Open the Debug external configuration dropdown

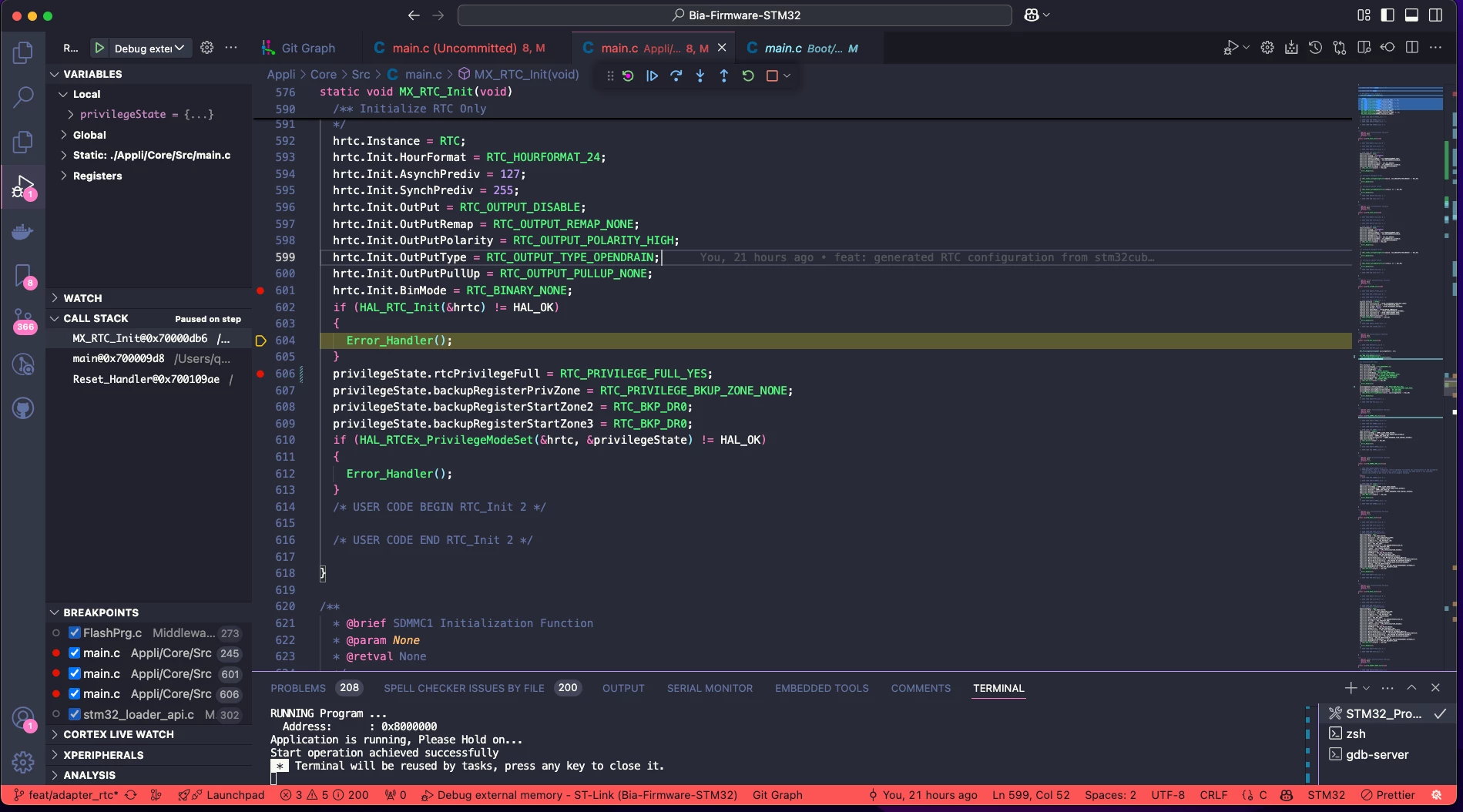click(149, 48)
